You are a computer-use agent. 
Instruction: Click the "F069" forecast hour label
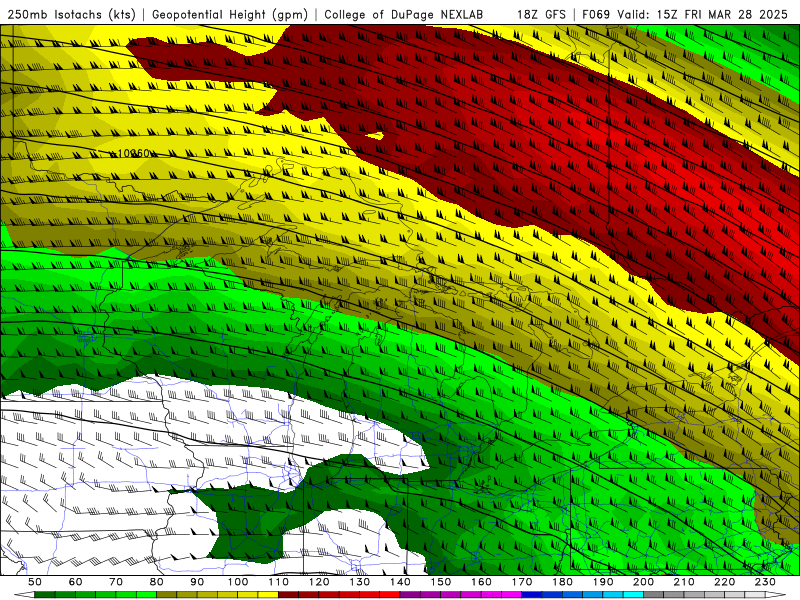pyautogui.click(x=596, y=14)
